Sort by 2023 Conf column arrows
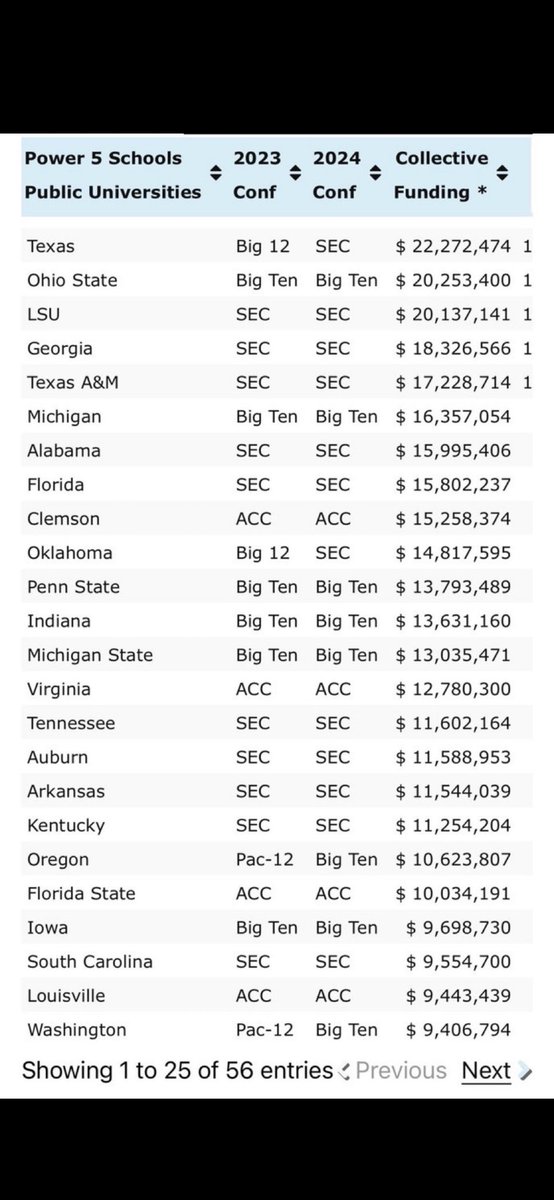554x1200 pixels. pos(296,173)
